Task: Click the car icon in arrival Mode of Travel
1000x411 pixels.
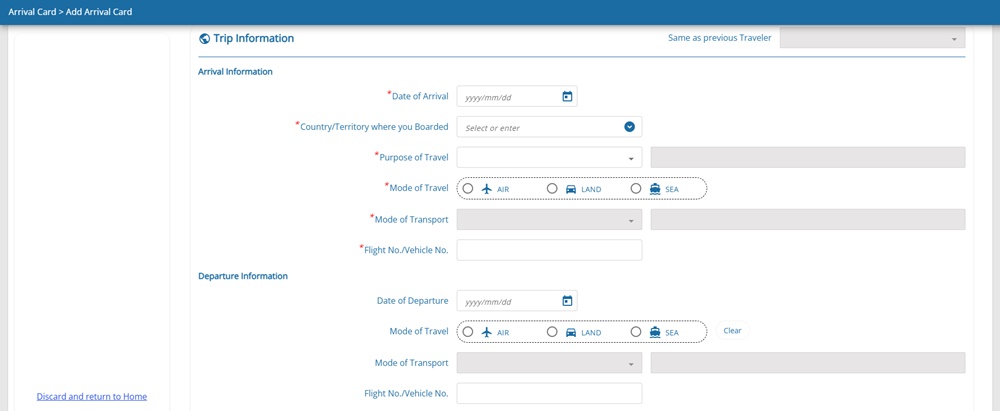Action: tap(571, 189)
